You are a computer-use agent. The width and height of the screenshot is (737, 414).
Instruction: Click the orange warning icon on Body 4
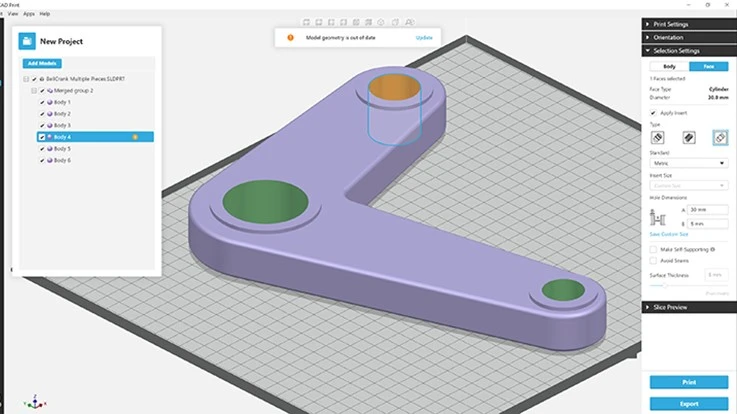(x=134, y=137)
